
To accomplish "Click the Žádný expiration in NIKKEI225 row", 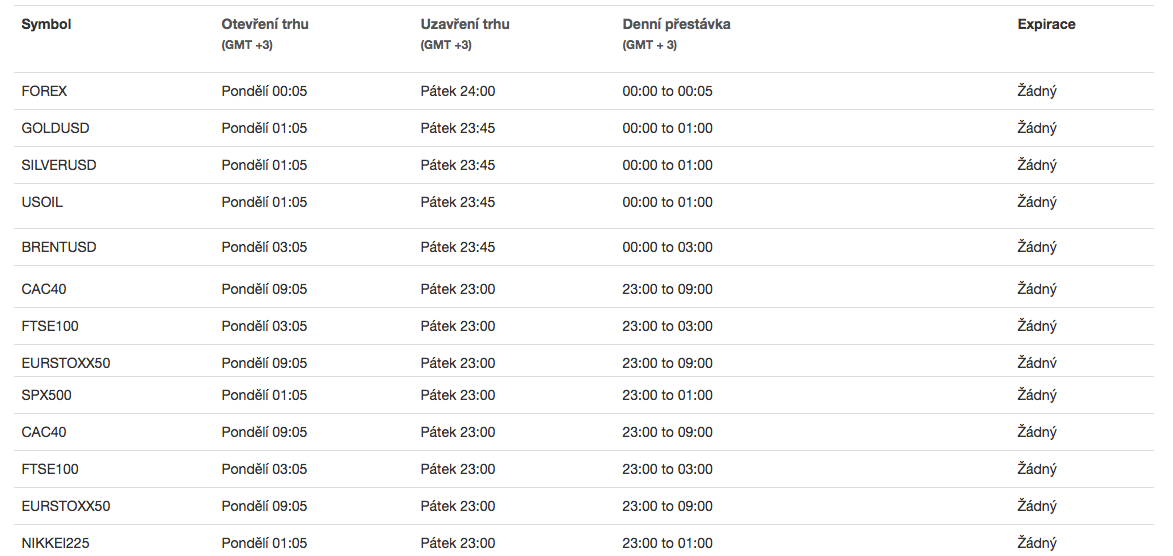I will (x=1037, y=543).
